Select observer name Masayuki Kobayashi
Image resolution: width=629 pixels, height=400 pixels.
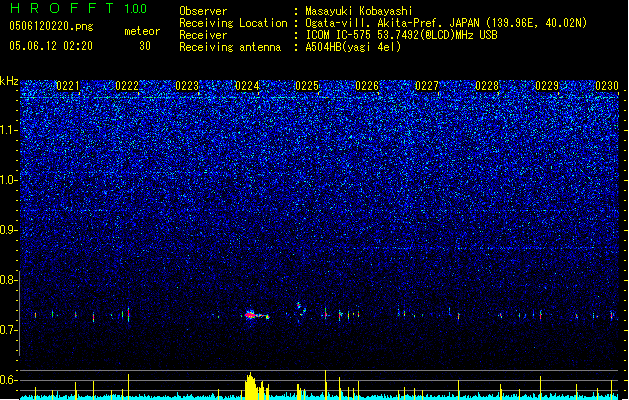[359, 11]
